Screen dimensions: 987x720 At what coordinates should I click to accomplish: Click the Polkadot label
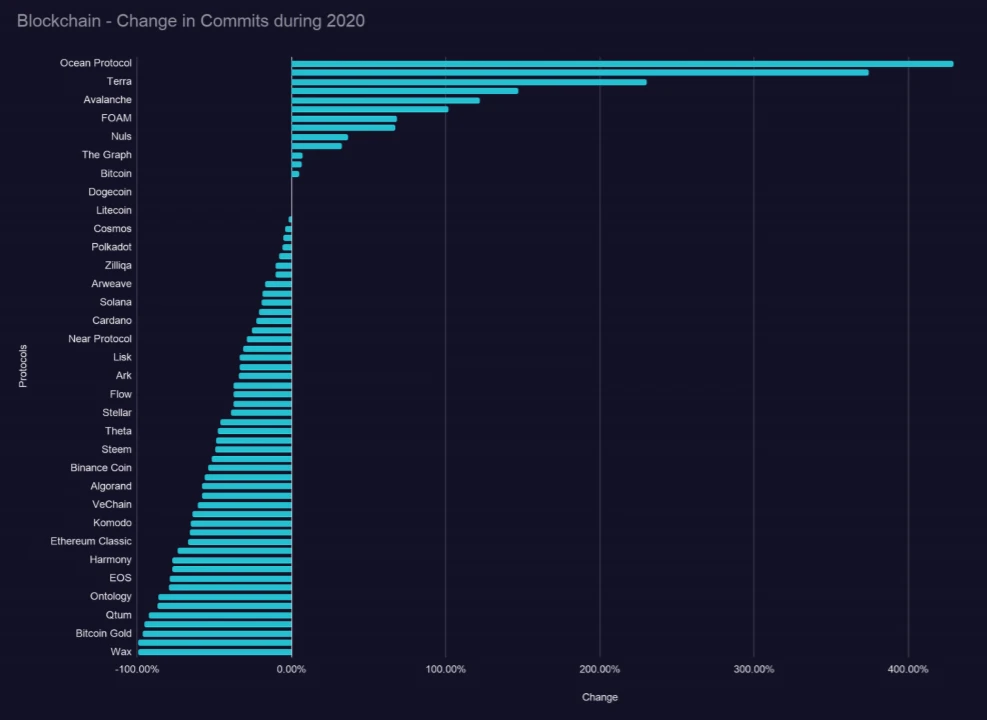pyautogui.click(x=111, y=247)
